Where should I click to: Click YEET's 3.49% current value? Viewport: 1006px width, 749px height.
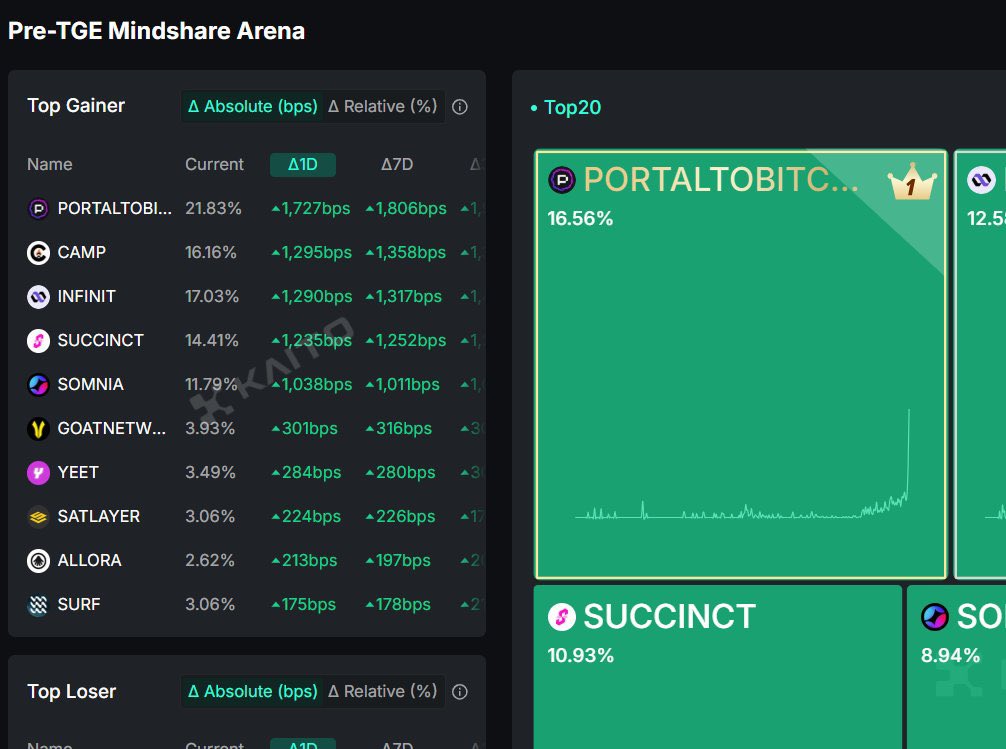point(210,472)
